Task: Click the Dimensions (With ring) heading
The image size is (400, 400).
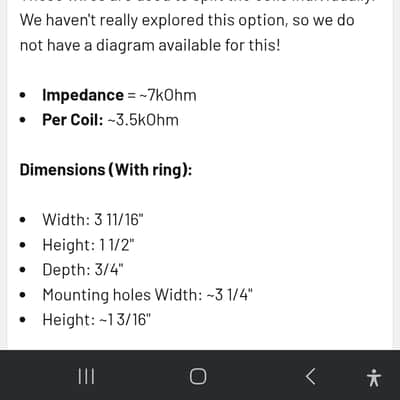Action: point(106,170)
